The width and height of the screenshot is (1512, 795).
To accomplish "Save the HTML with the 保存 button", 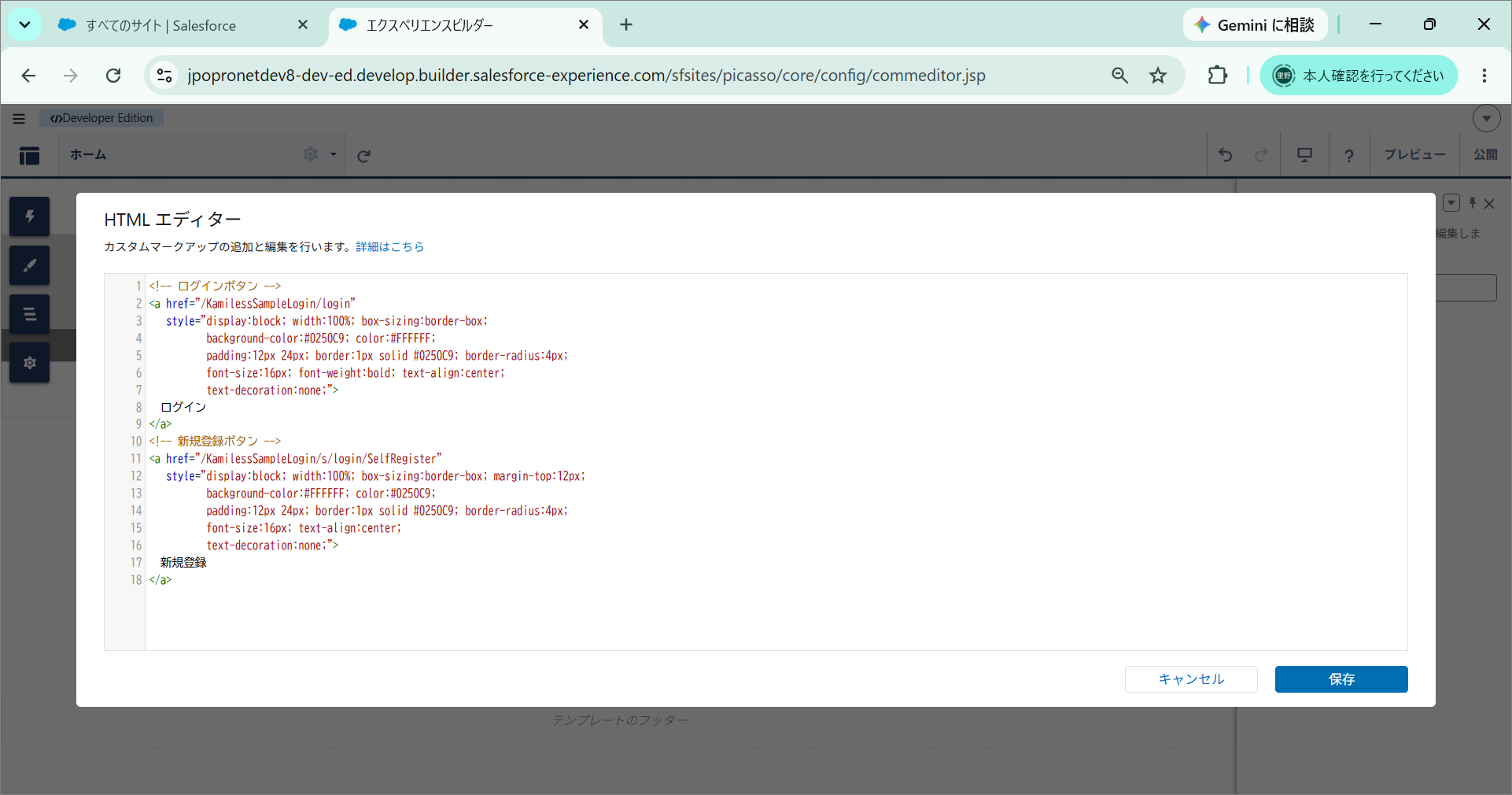I will coord(1341,679).
